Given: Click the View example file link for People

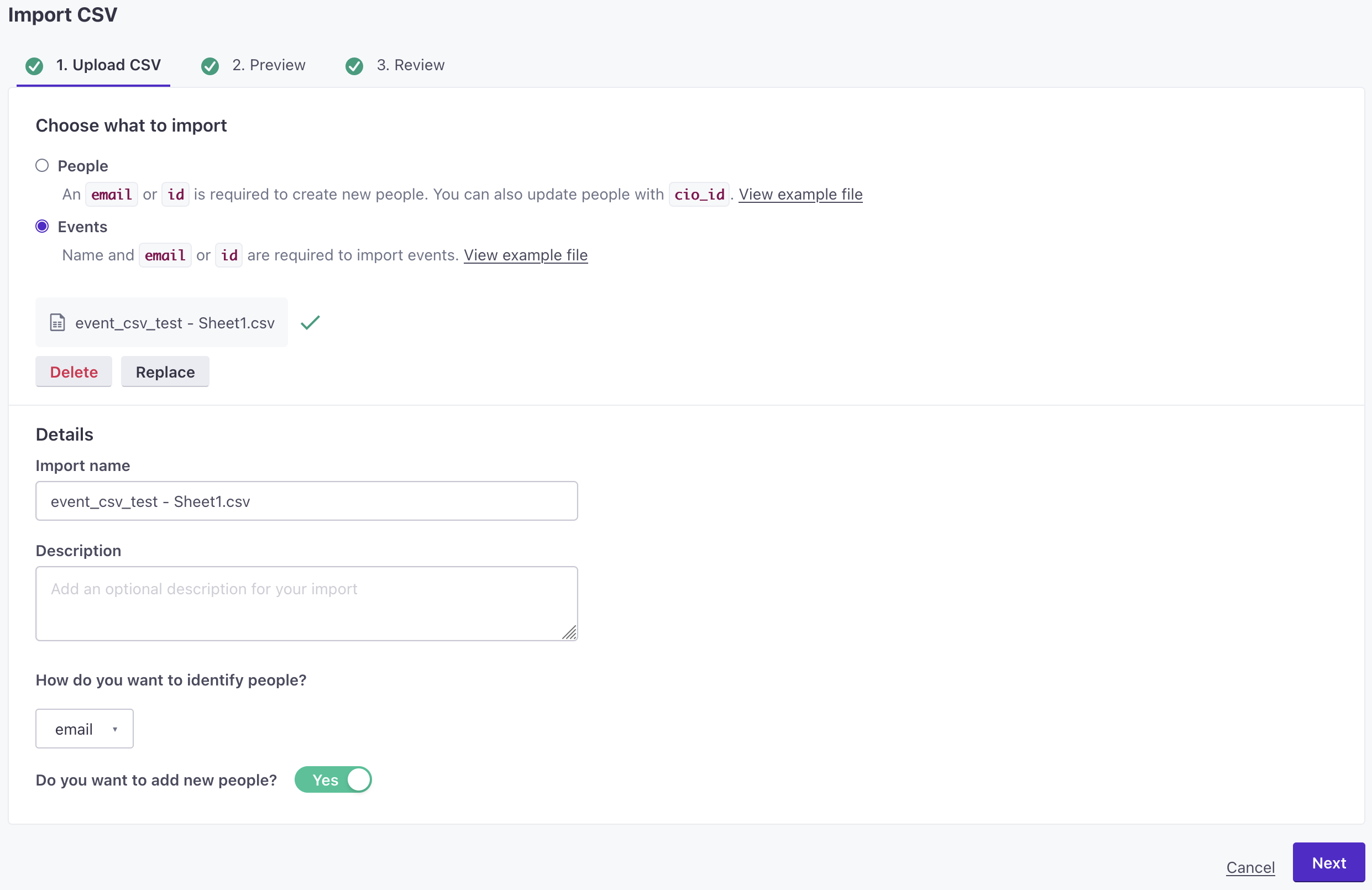Looking at the screenshot, I should click(x=801, y=193).
